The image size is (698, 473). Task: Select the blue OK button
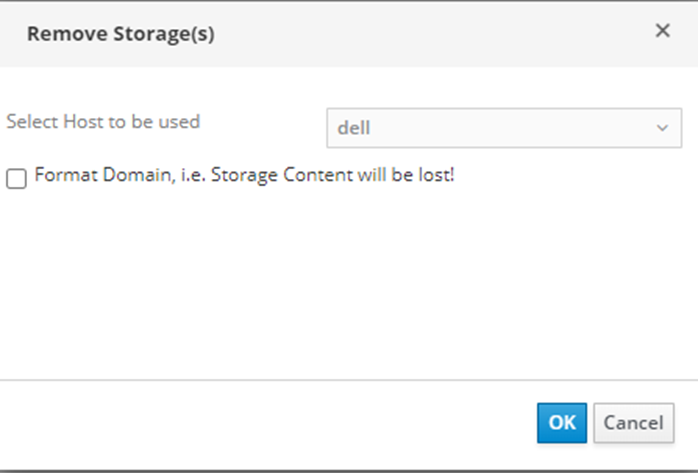(562, 423)
